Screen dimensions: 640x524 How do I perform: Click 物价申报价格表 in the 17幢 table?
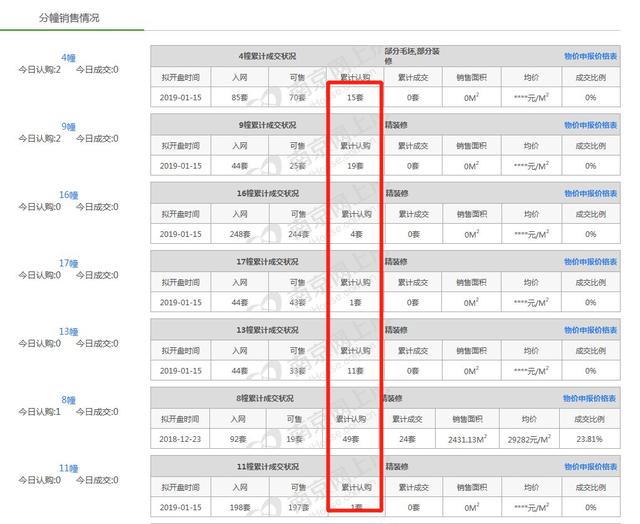point(590,261)
